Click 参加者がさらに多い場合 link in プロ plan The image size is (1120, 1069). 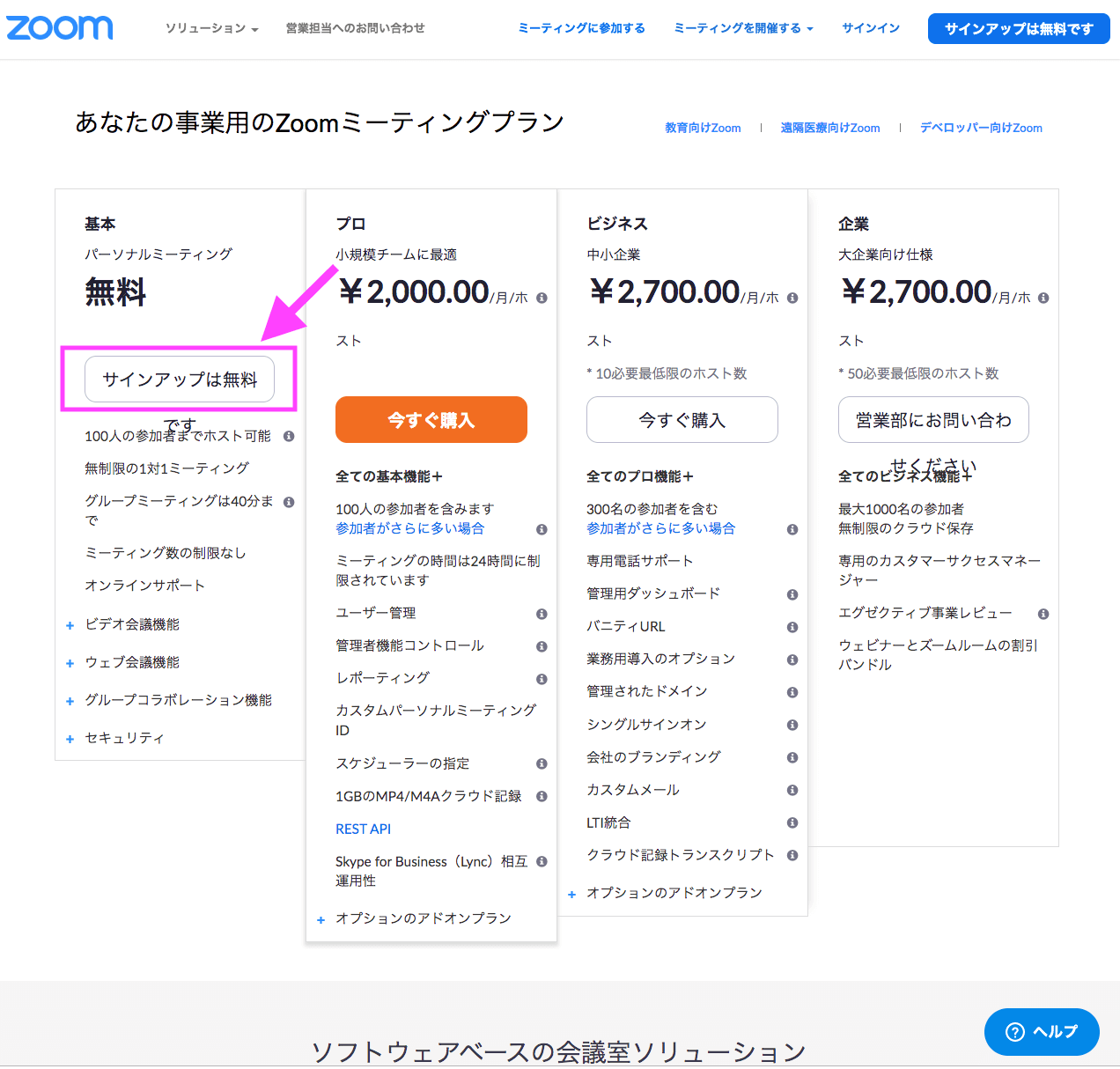pos(409,528)
